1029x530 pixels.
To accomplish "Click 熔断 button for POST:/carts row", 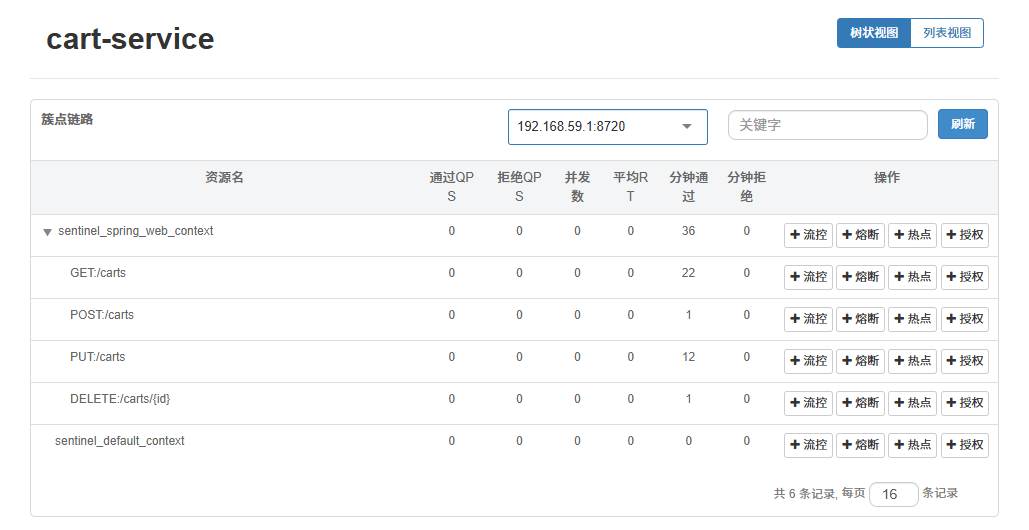I will (860, 319).
